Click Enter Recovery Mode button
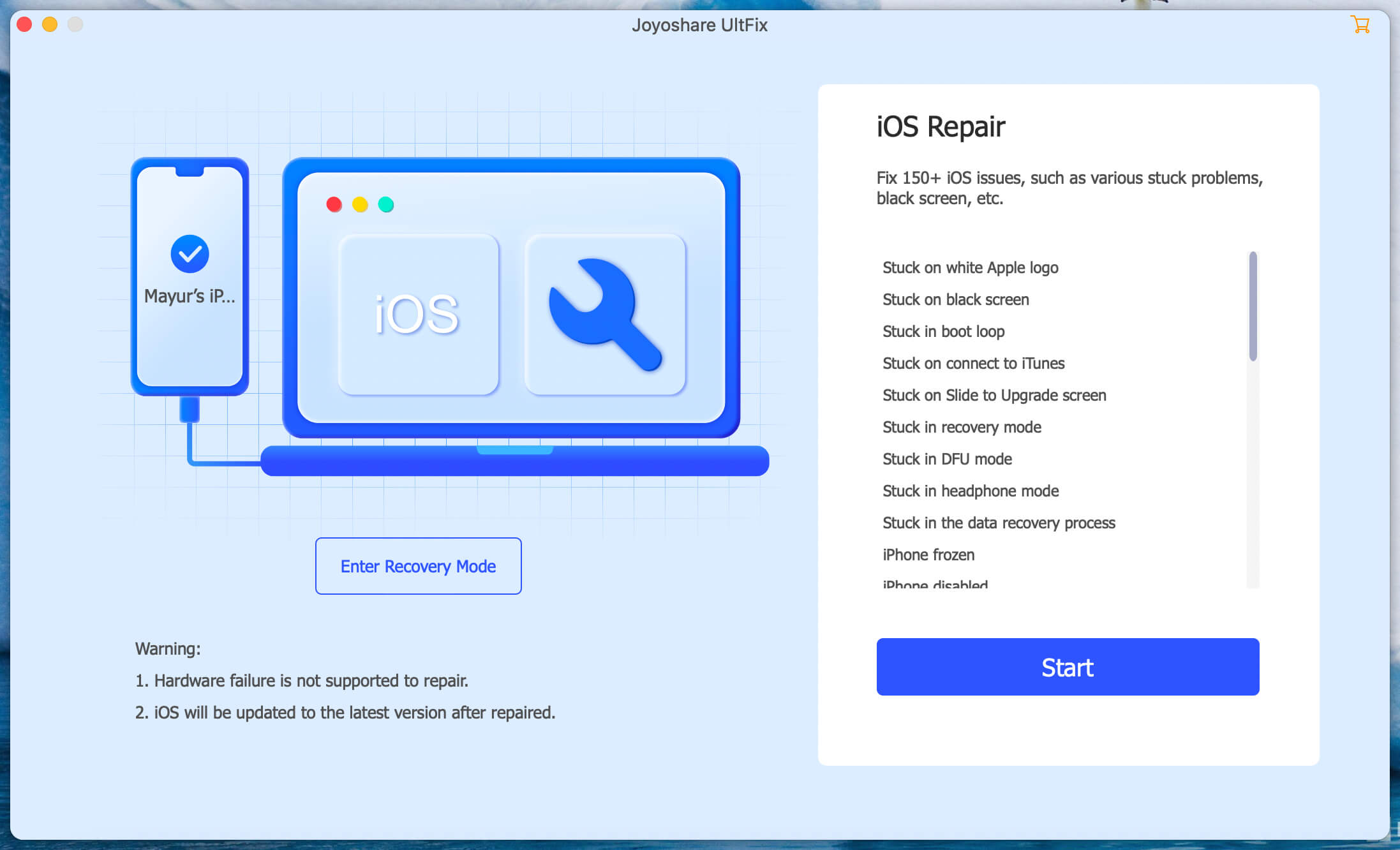The height and width of the screenshot is (850, 1400). [418, 566]
